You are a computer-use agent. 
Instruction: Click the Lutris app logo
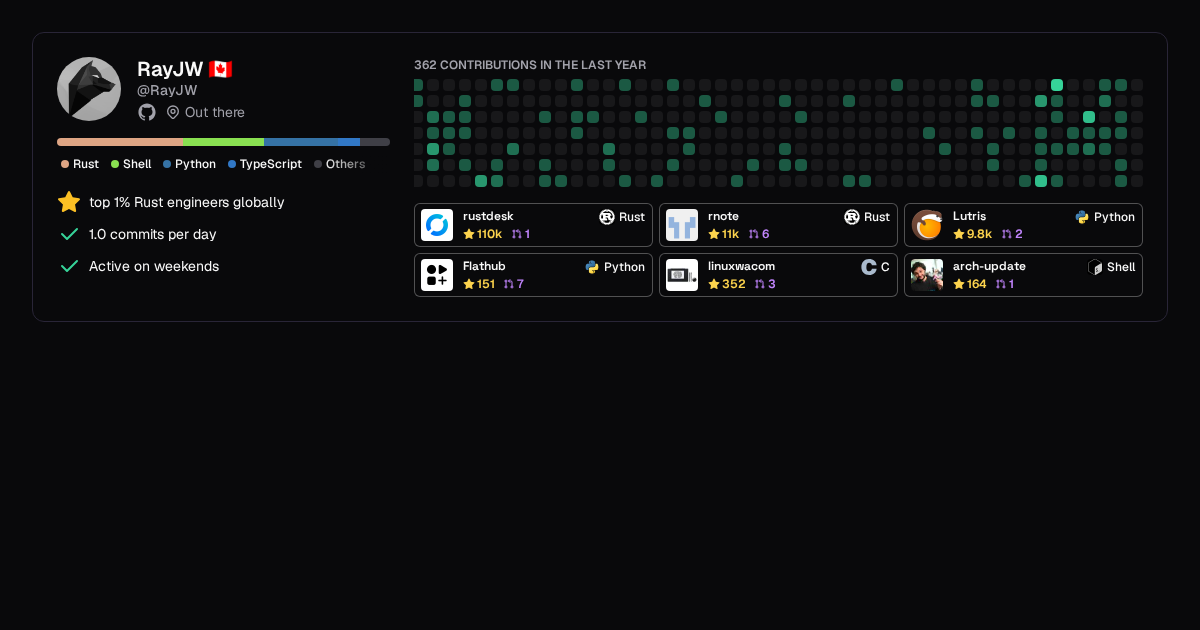tap(927, 225)
